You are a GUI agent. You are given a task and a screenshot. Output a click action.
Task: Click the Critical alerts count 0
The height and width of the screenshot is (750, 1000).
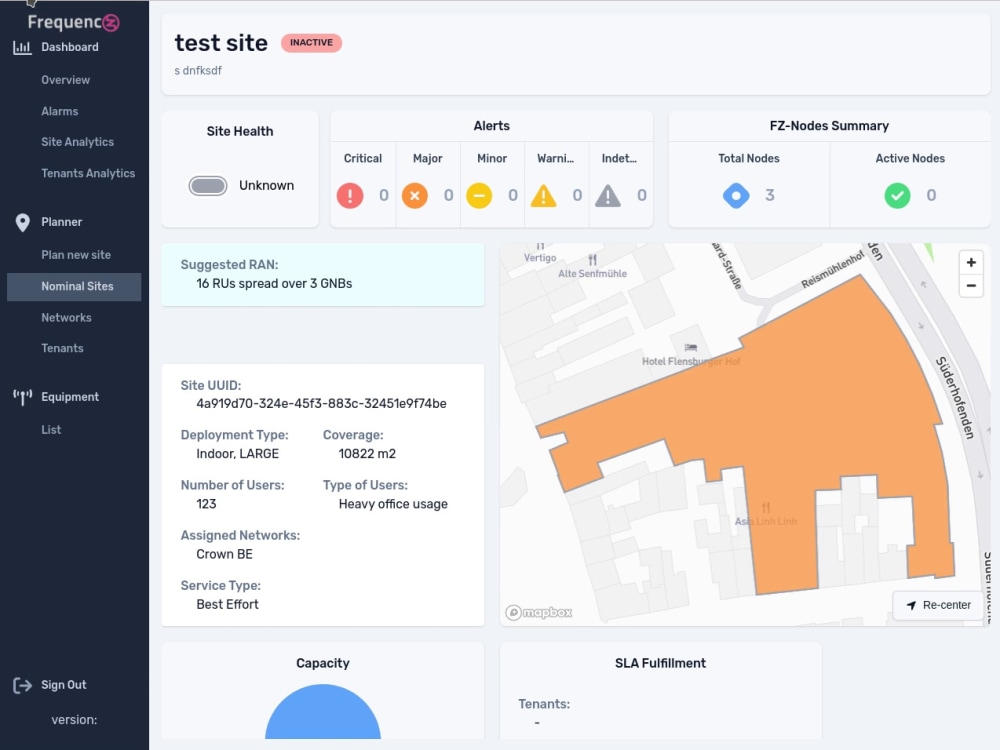coord(384,196)
